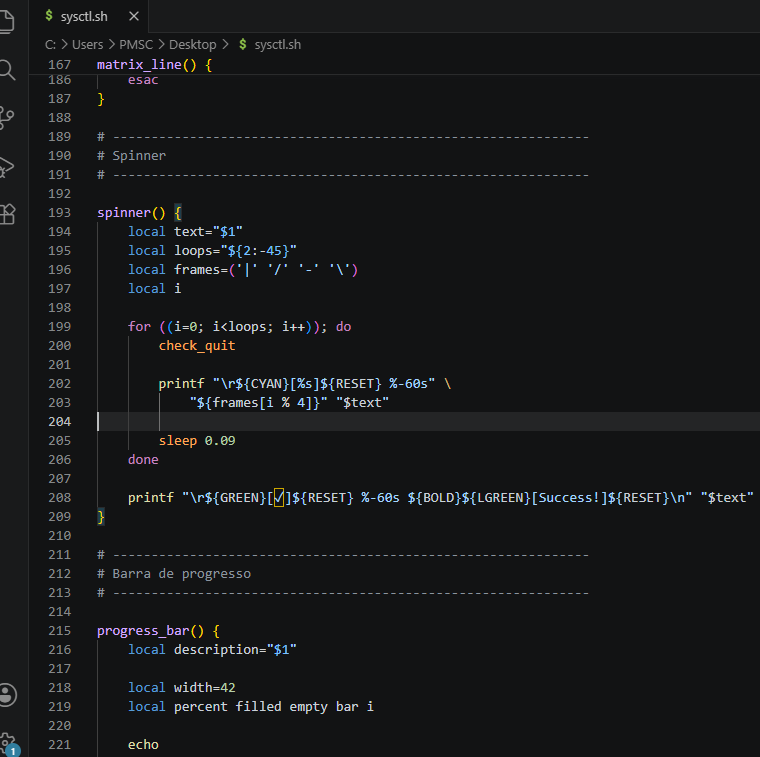Click local width=42 line
This screenshot has height=757, width=760.
(x=181, y=688)
